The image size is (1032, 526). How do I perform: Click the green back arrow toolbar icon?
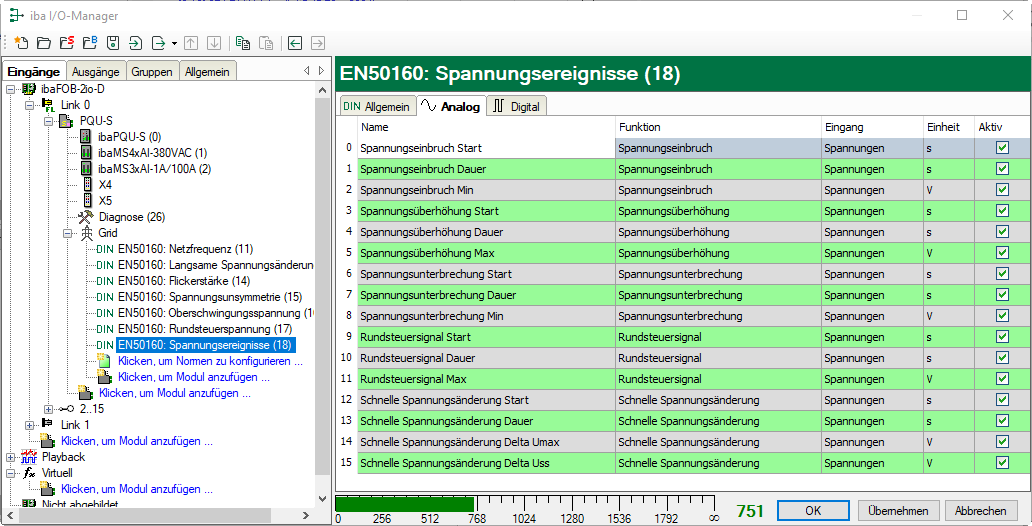coord(295,43)
